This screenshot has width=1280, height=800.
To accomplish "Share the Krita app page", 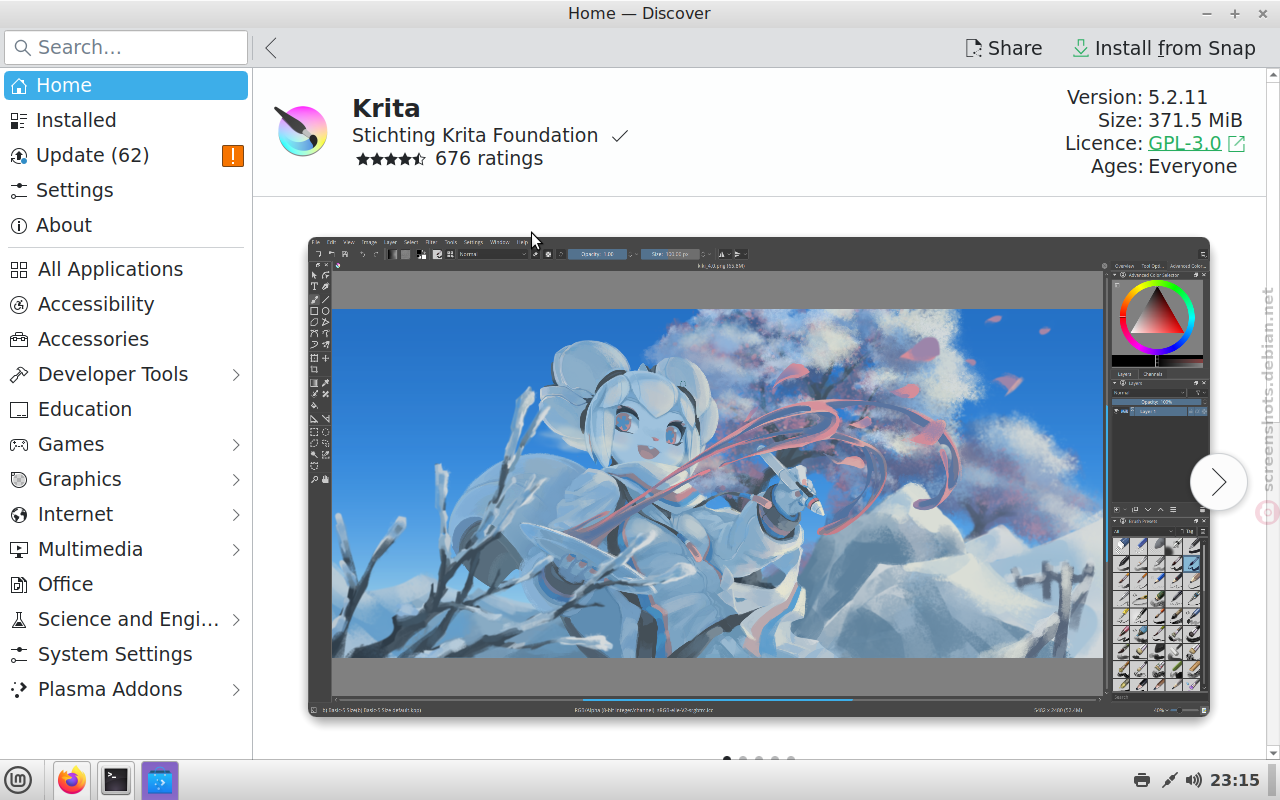I will click(1003, 48).
